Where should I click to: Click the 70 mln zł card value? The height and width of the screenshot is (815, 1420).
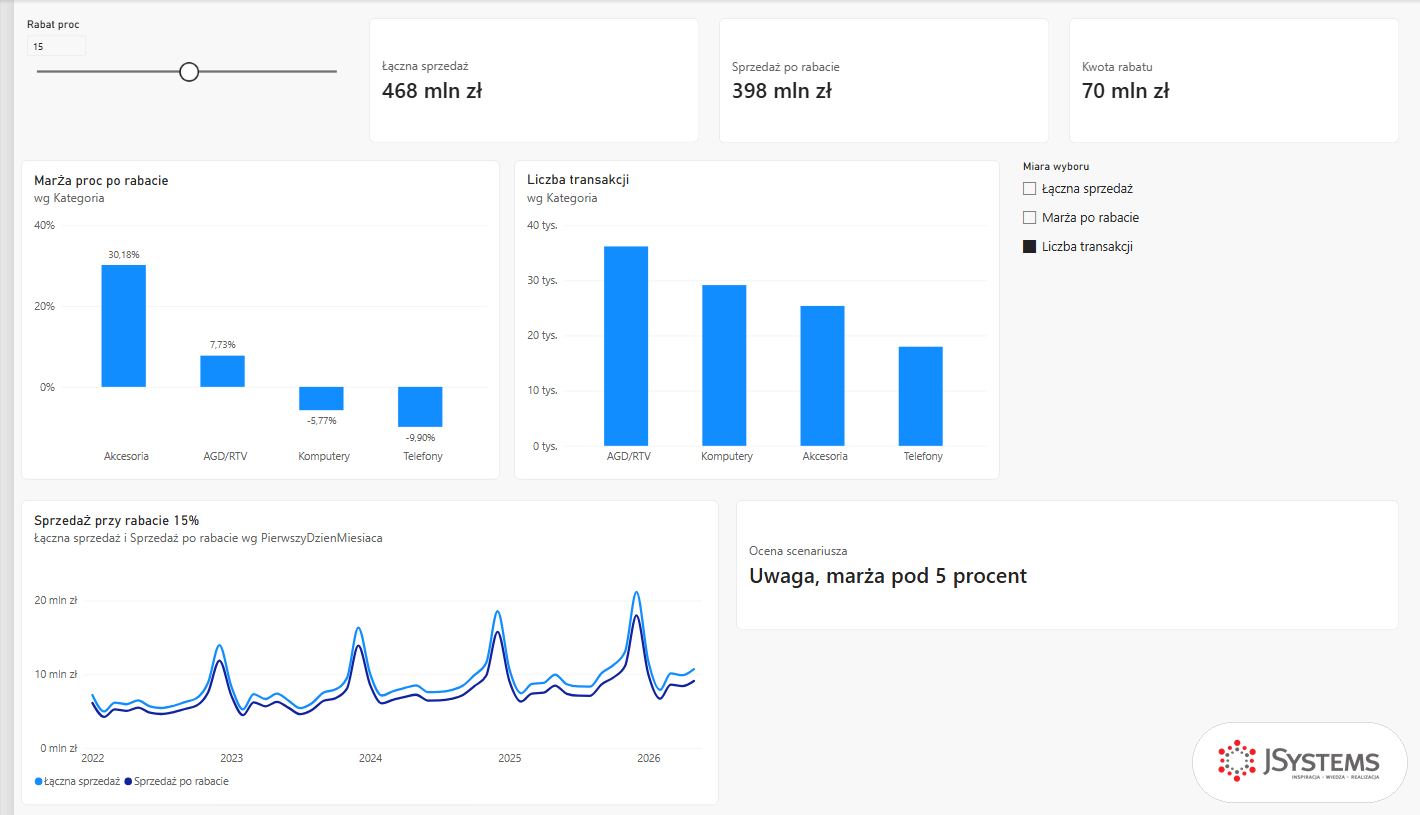click(1126, 91)
